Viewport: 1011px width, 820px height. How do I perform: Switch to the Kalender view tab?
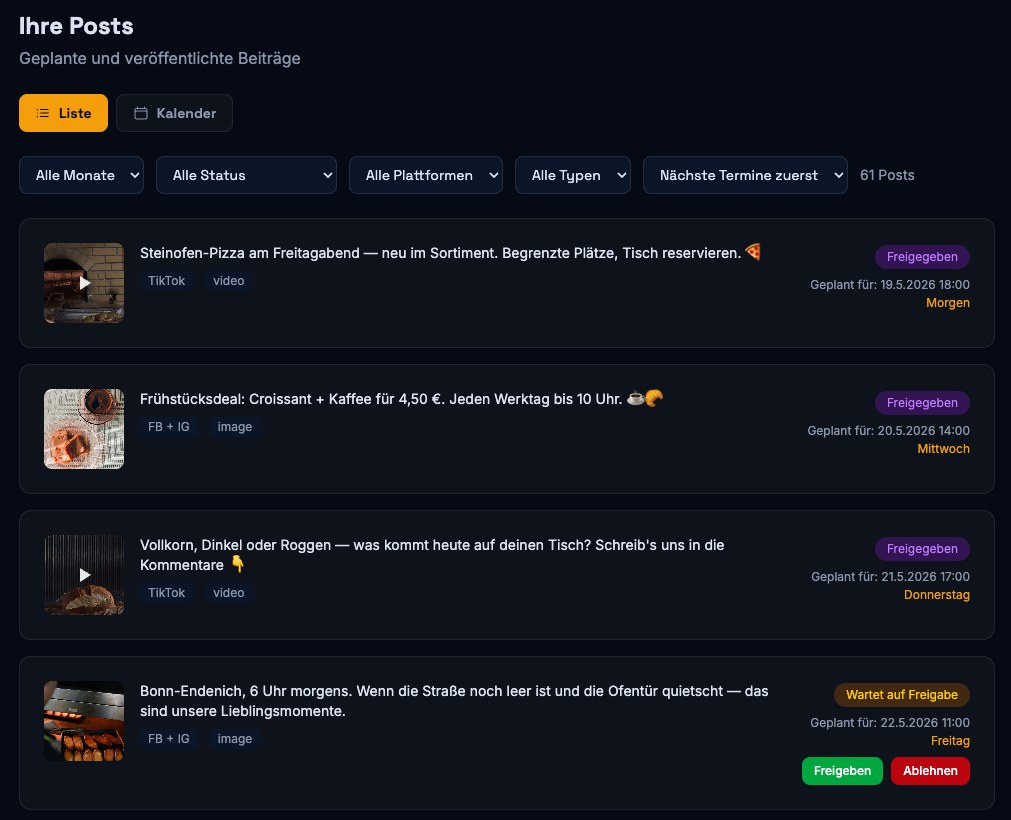click(x=174, y=113)
